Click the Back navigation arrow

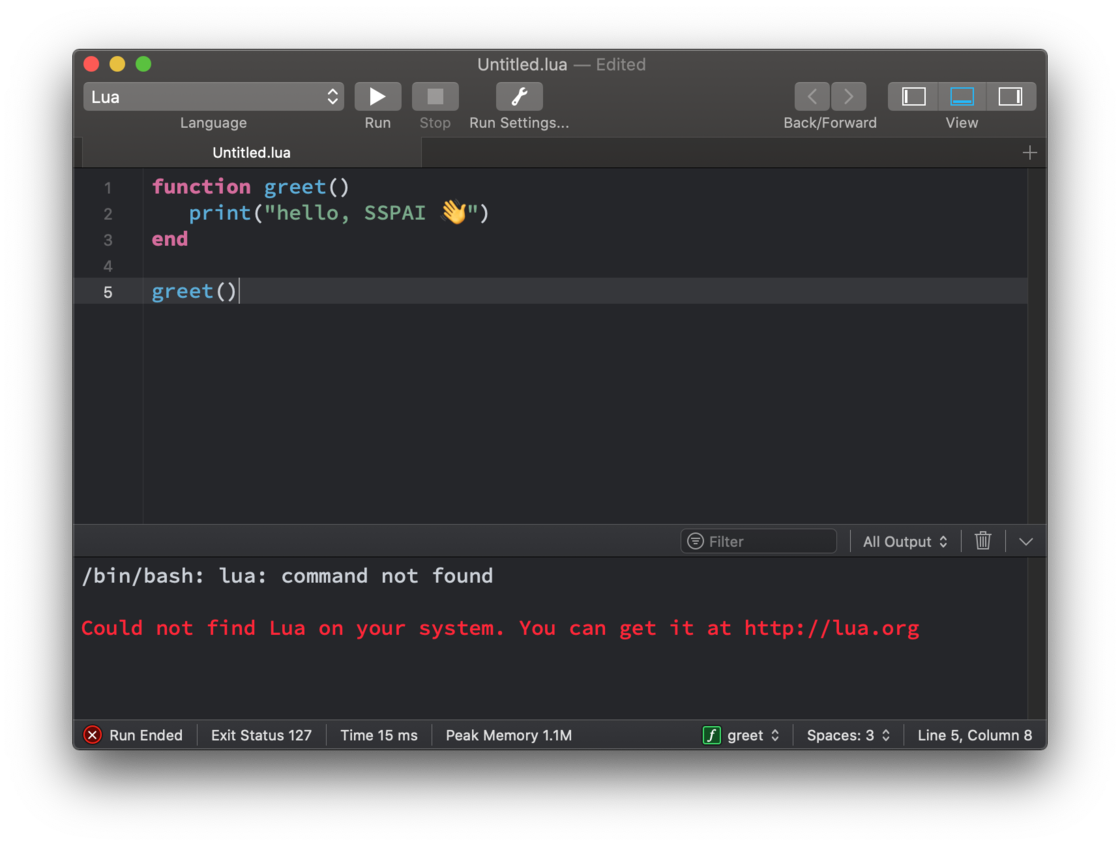click(812, 96)
